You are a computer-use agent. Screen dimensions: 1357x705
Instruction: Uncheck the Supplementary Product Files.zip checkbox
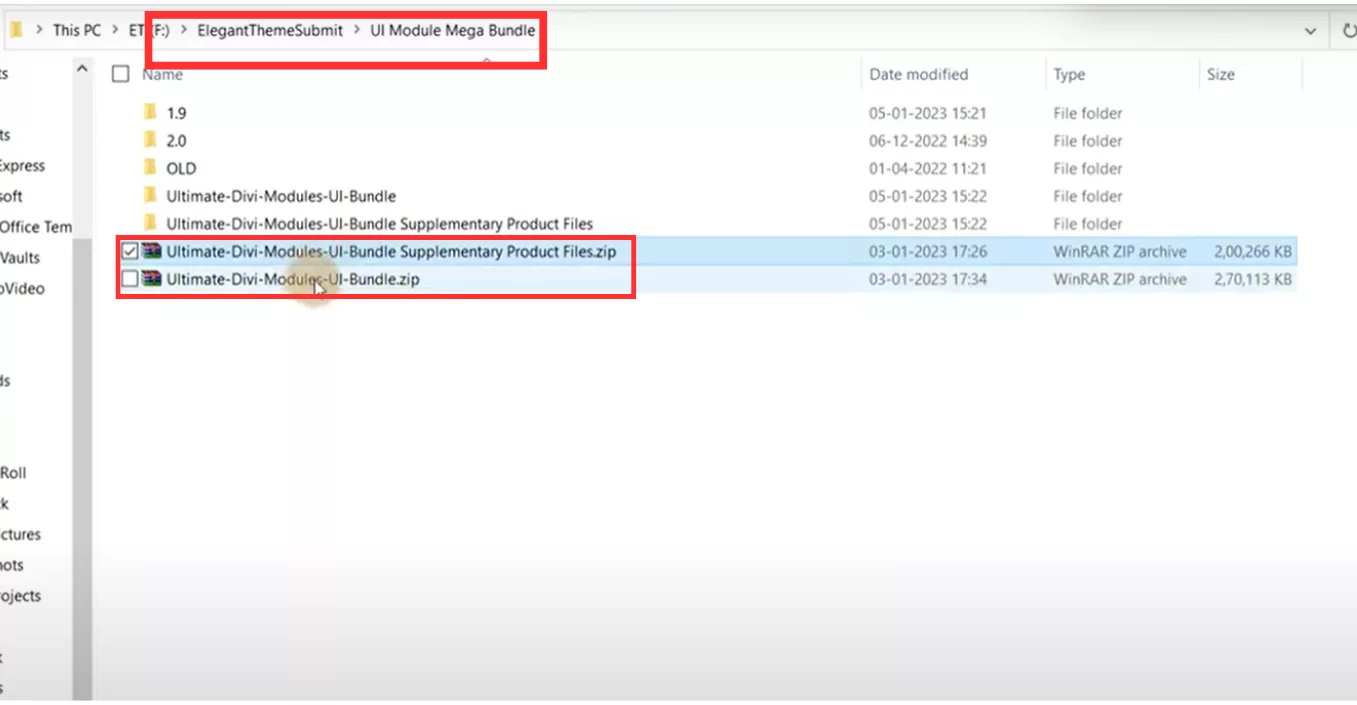point(129,251)
